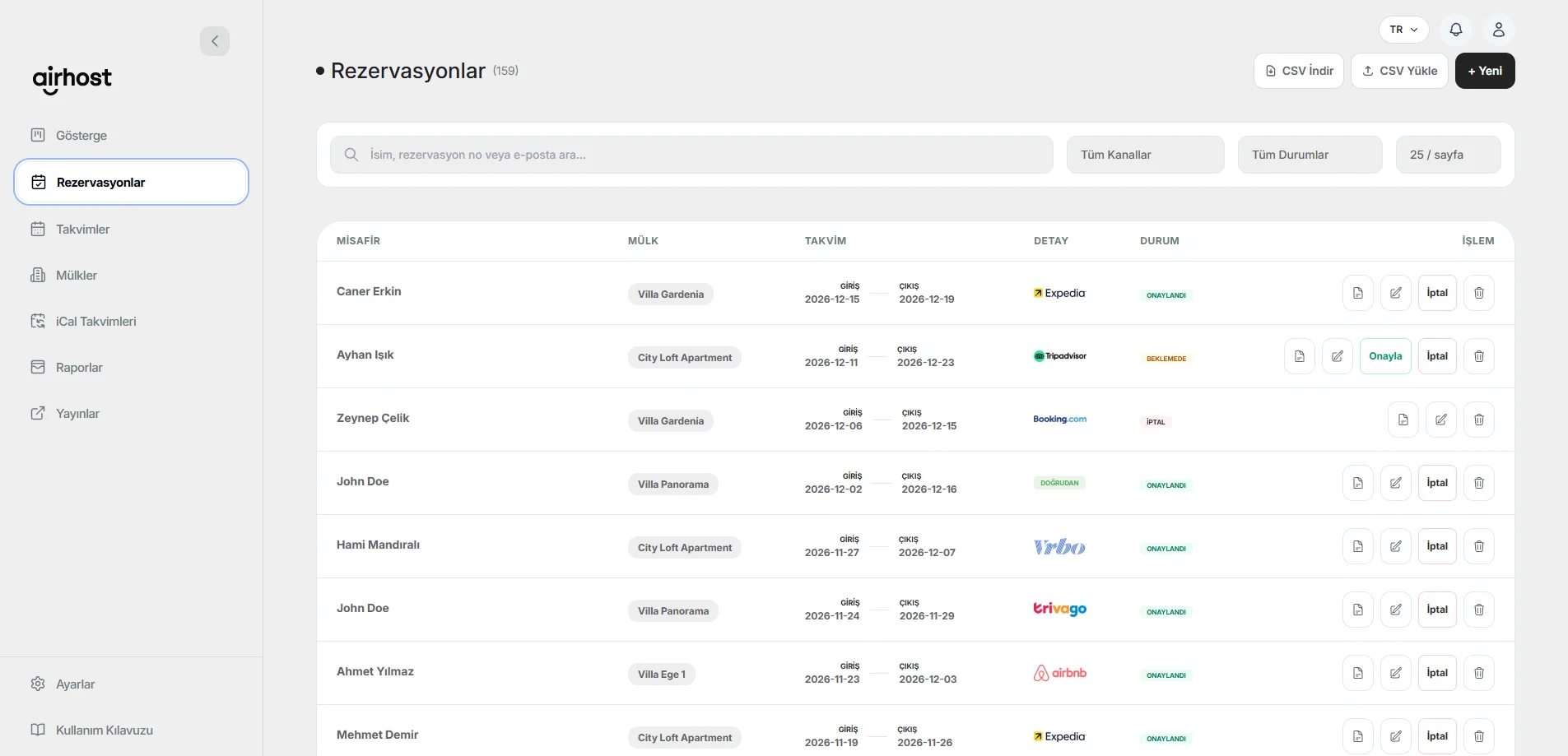The image size is (1568, 756).
Task: Edit Mehmet Demir reservation
Action: (1396, 736)
